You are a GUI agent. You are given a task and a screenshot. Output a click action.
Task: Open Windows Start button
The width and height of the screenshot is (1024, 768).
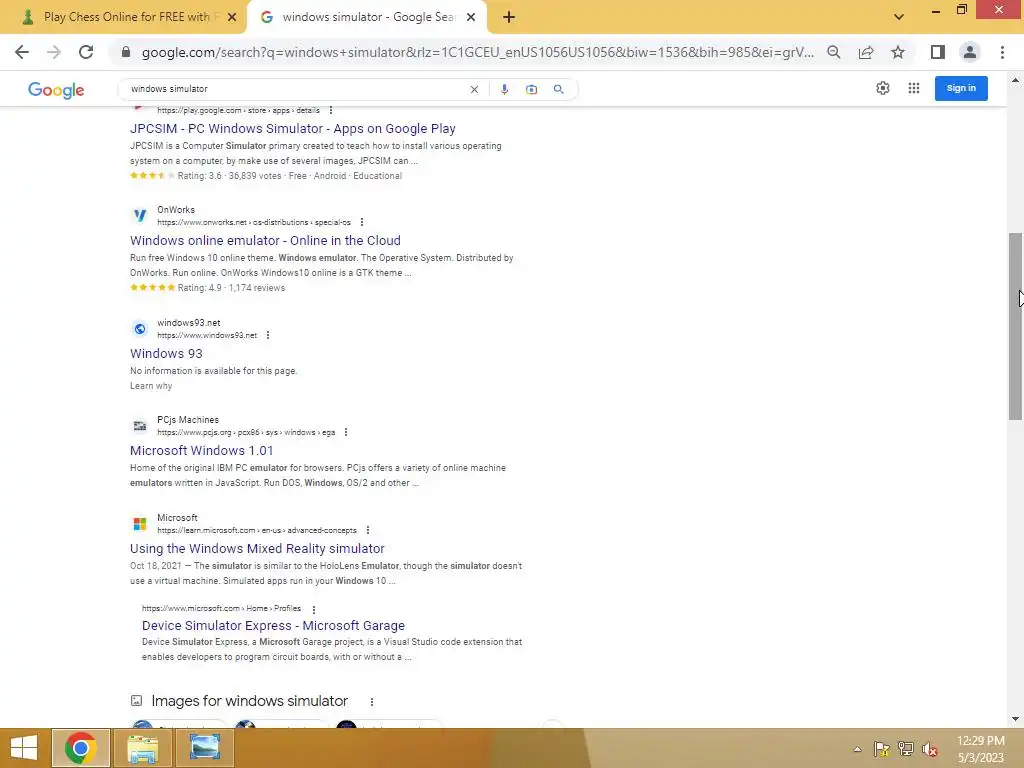(24, 748)
